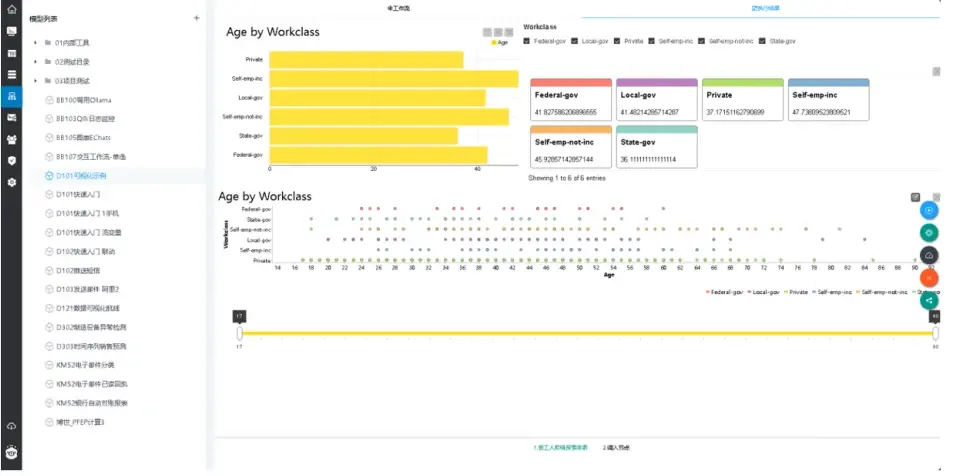Expand the 01内部工具 folder
Image resolution: width=974 pixels, height=476 pixels.
point(35,43)
